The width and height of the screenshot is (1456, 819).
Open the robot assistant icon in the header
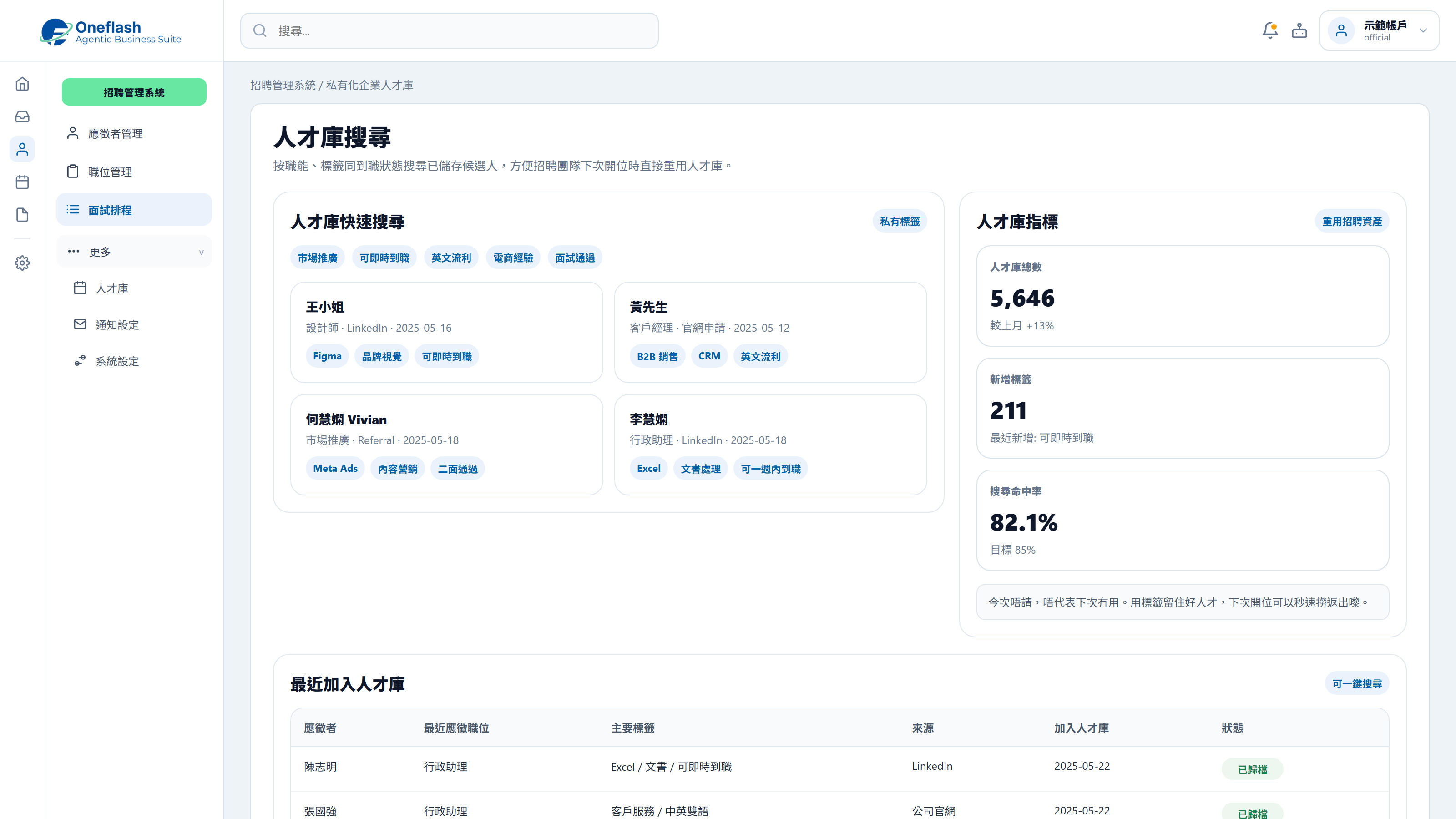pos(1299,30)
